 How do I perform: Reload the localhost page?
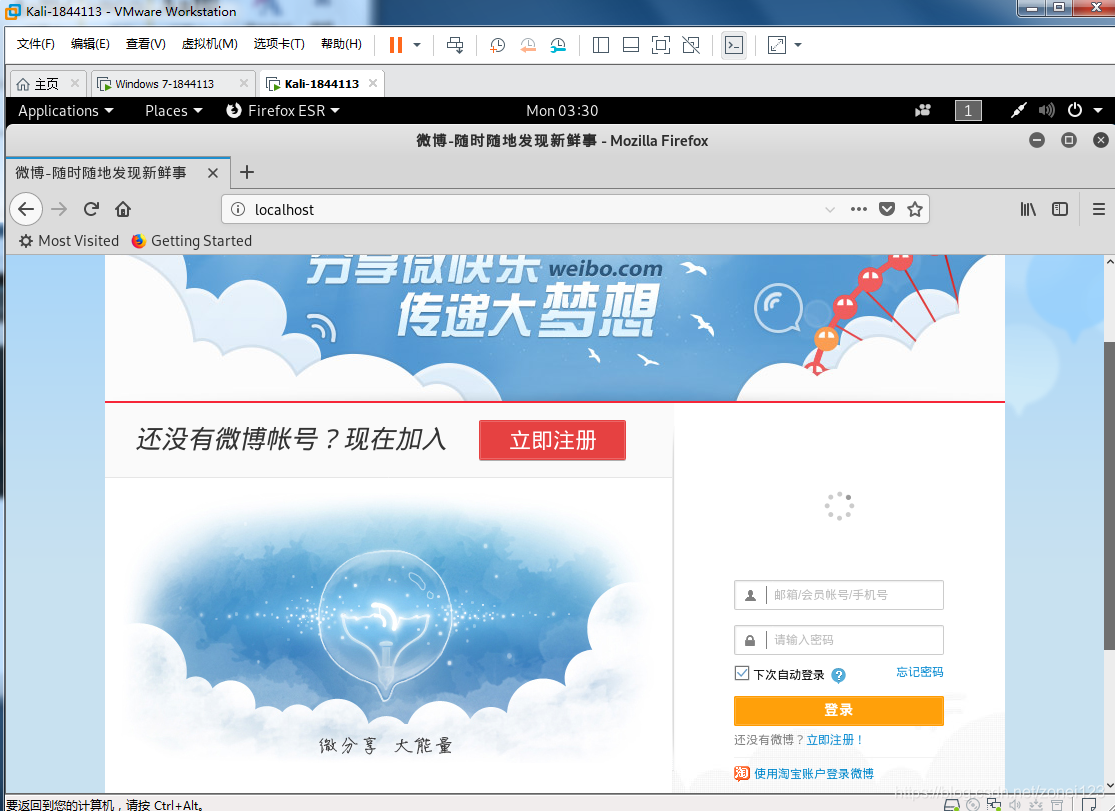point(91,209)
